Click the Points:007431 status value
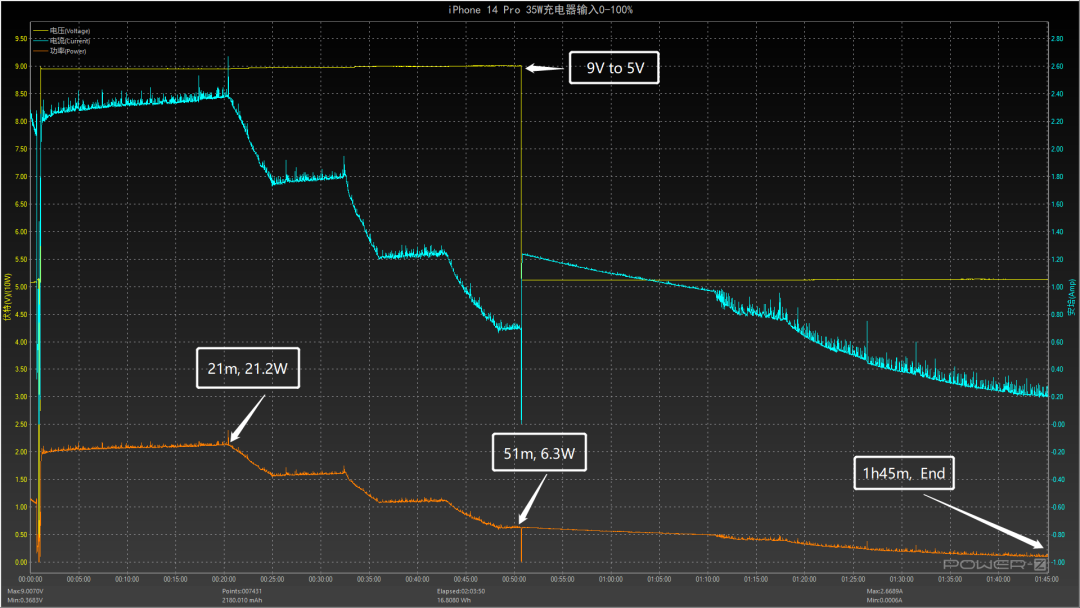Screen dimensions: 1080x608 pyautogui.click(x=242, y=591)
